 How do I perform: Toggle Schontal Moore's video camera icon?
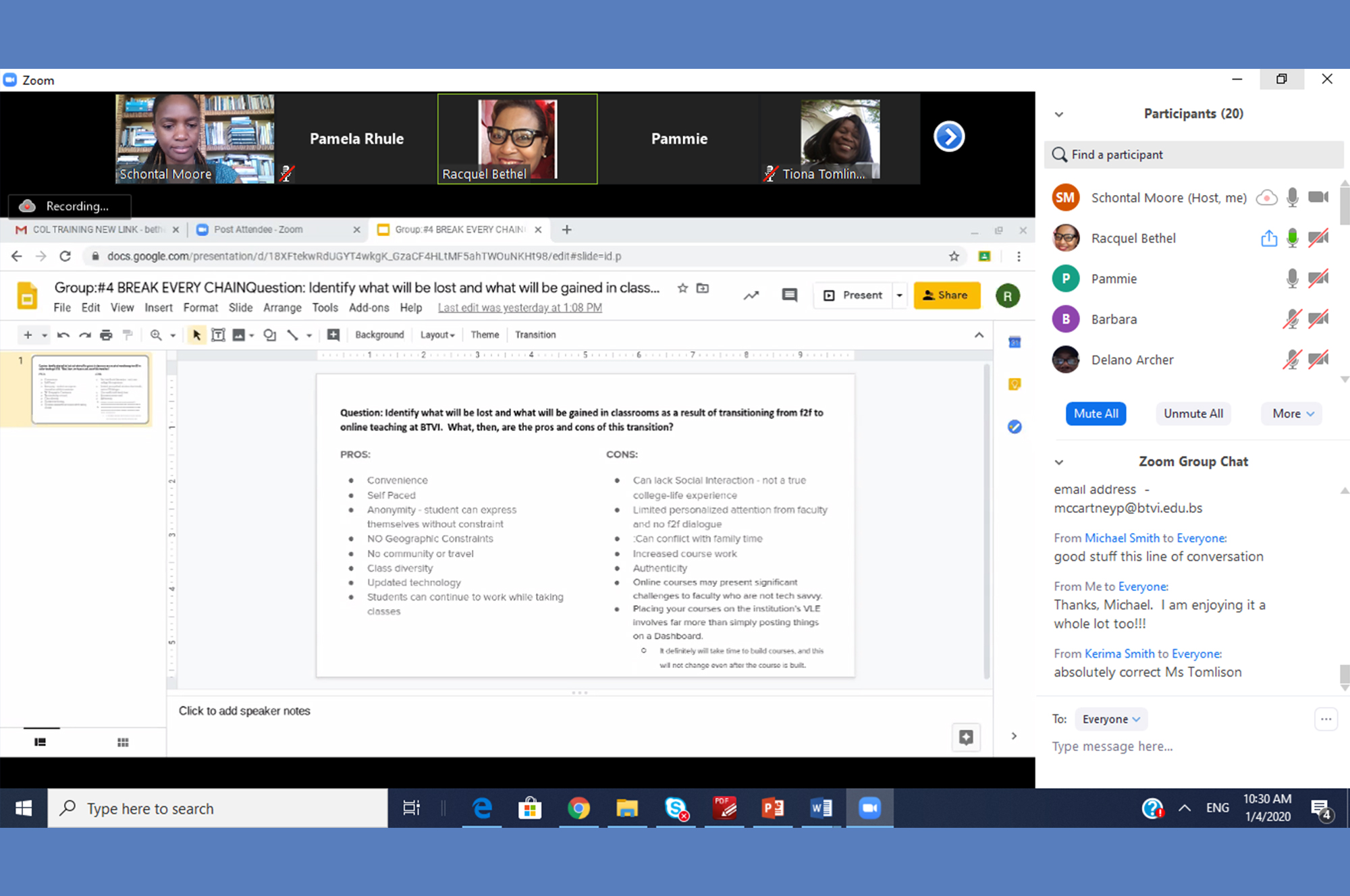[x=1318, y=197]
